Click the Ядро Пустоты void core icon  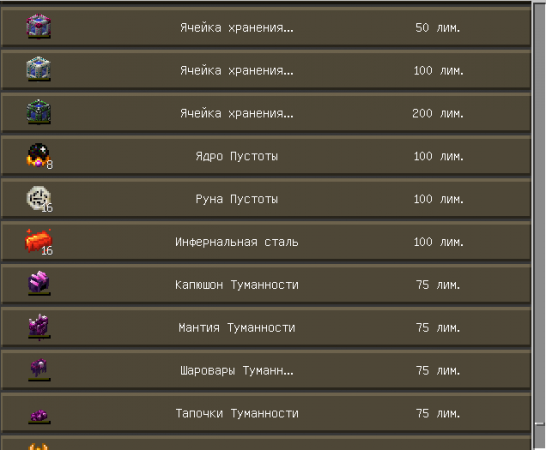pyautogui.click(x=39, y=155)
